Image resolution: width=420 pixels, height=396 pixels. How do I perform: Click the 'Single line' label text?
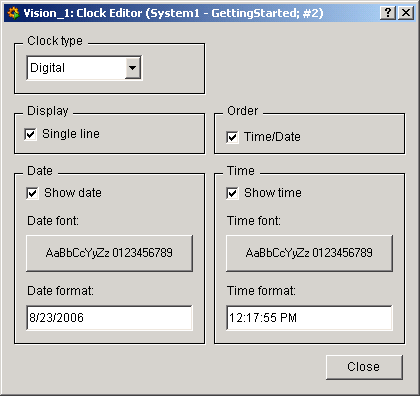click(x=71, y=134)
